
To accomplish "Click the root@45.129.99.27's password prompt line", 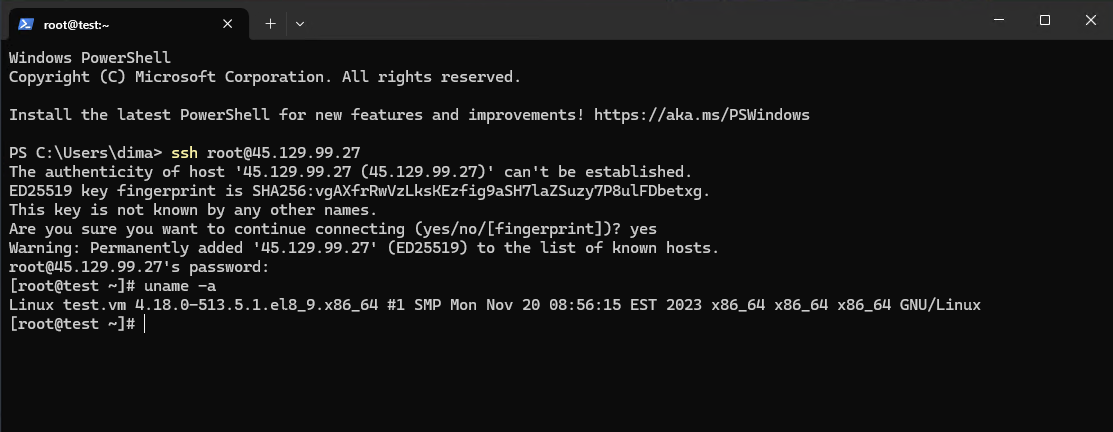I will tap(139, 267).
